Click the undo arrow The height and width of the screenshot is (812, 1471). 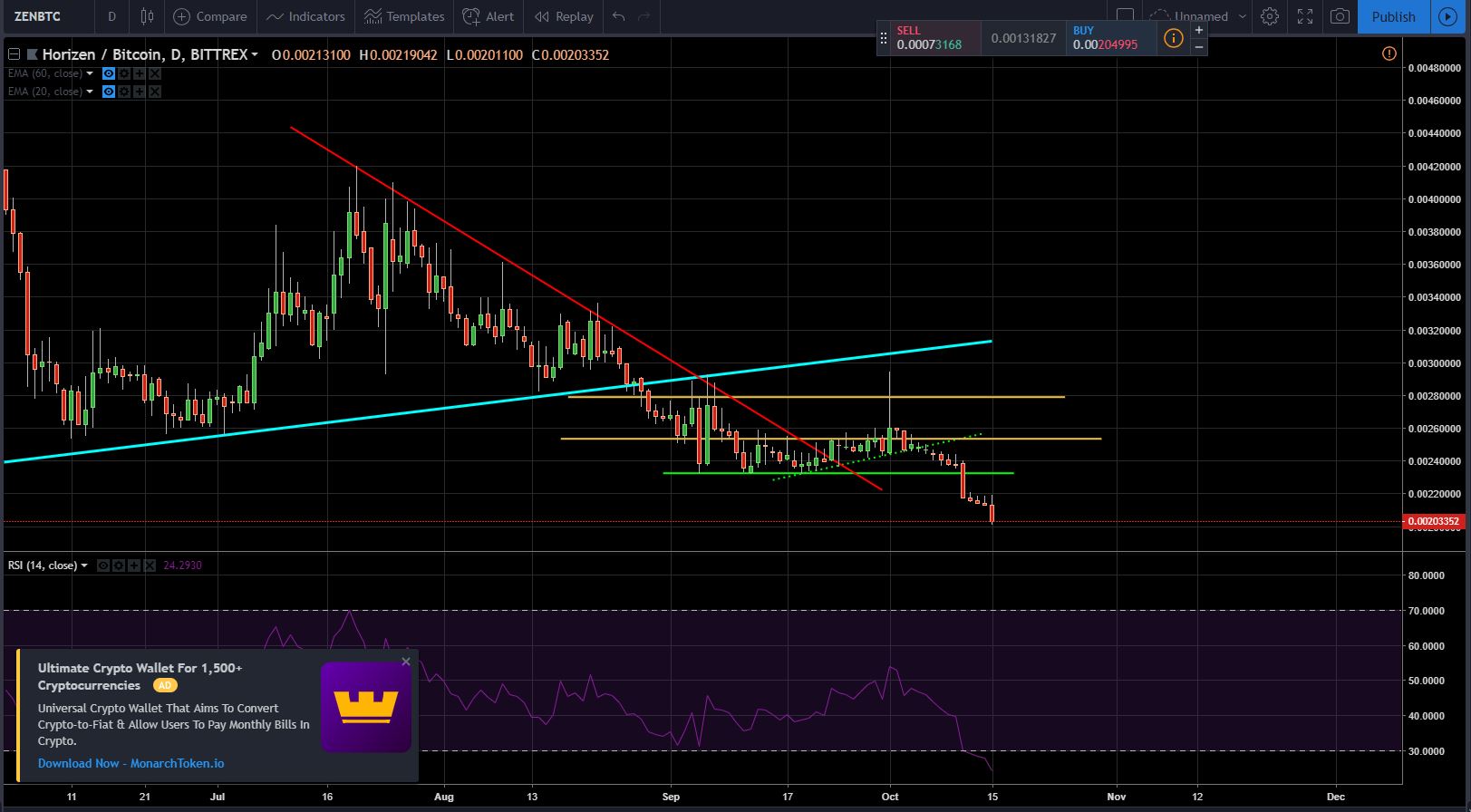[618, 16]
